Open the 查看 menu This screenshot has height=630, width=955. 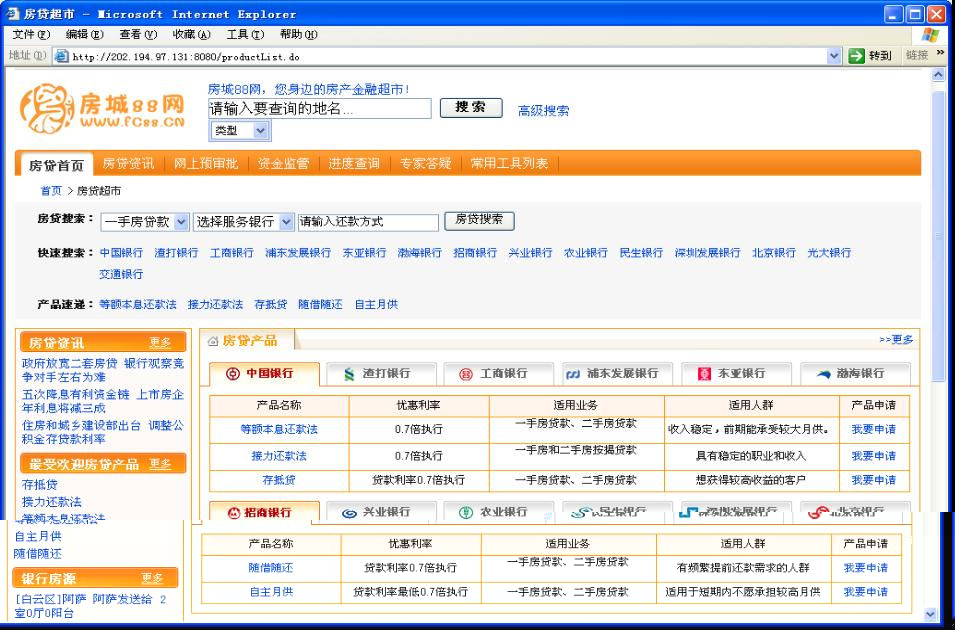tap(138, 35)
